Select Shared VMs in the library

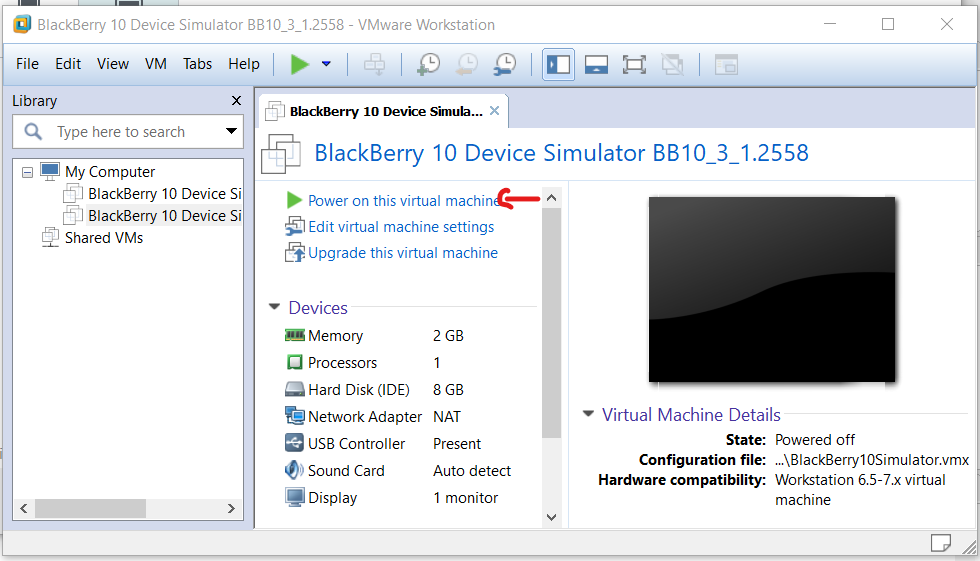point(104,238)
